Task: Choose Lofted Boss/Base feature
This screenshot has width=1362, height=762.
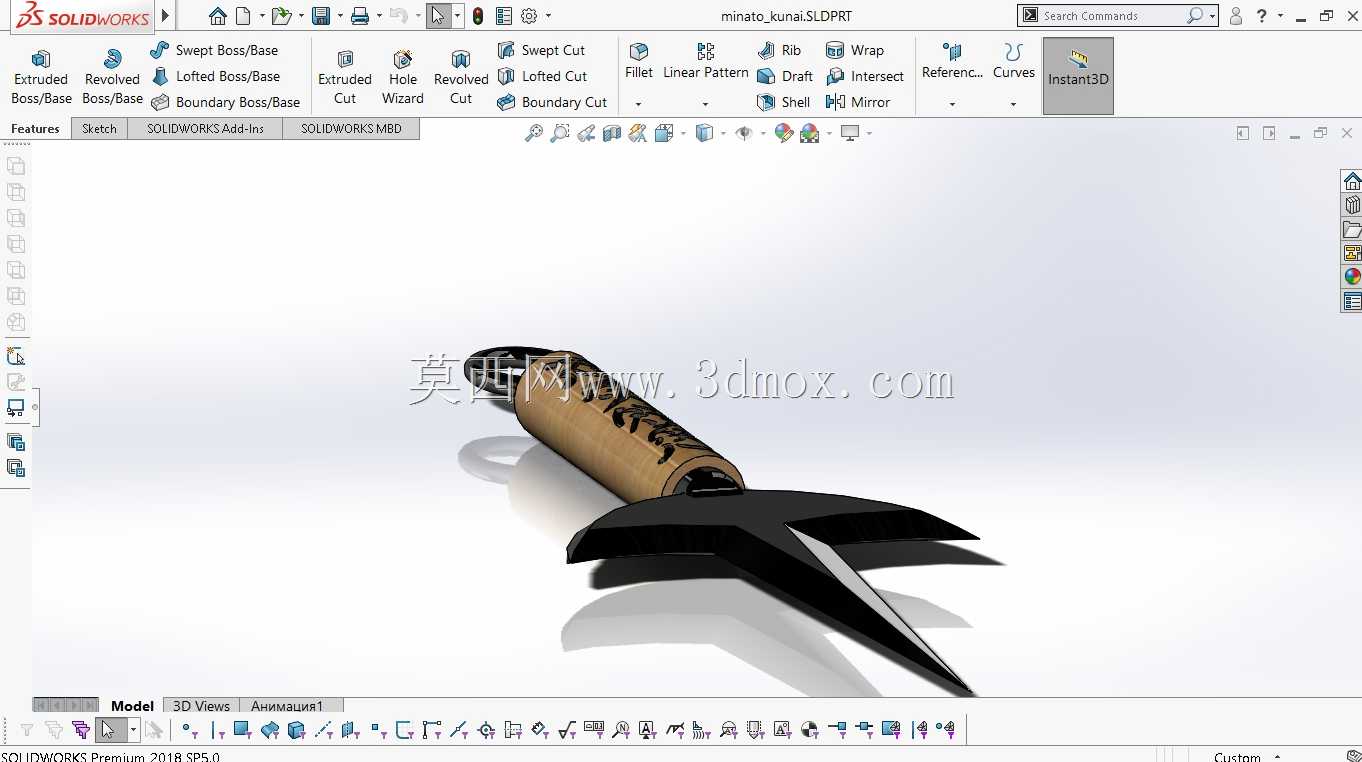Action: (216, 76)
